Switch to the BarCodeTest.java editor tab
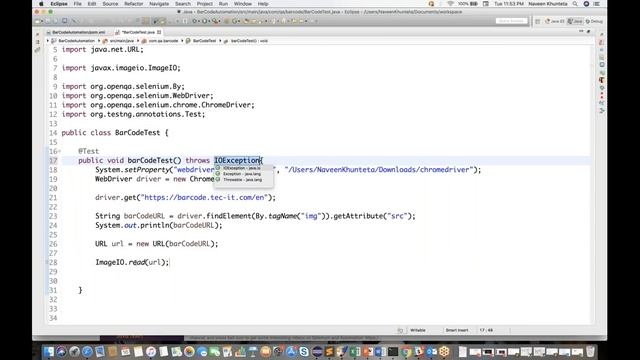640x360 pixels. (x=138, y=32)
